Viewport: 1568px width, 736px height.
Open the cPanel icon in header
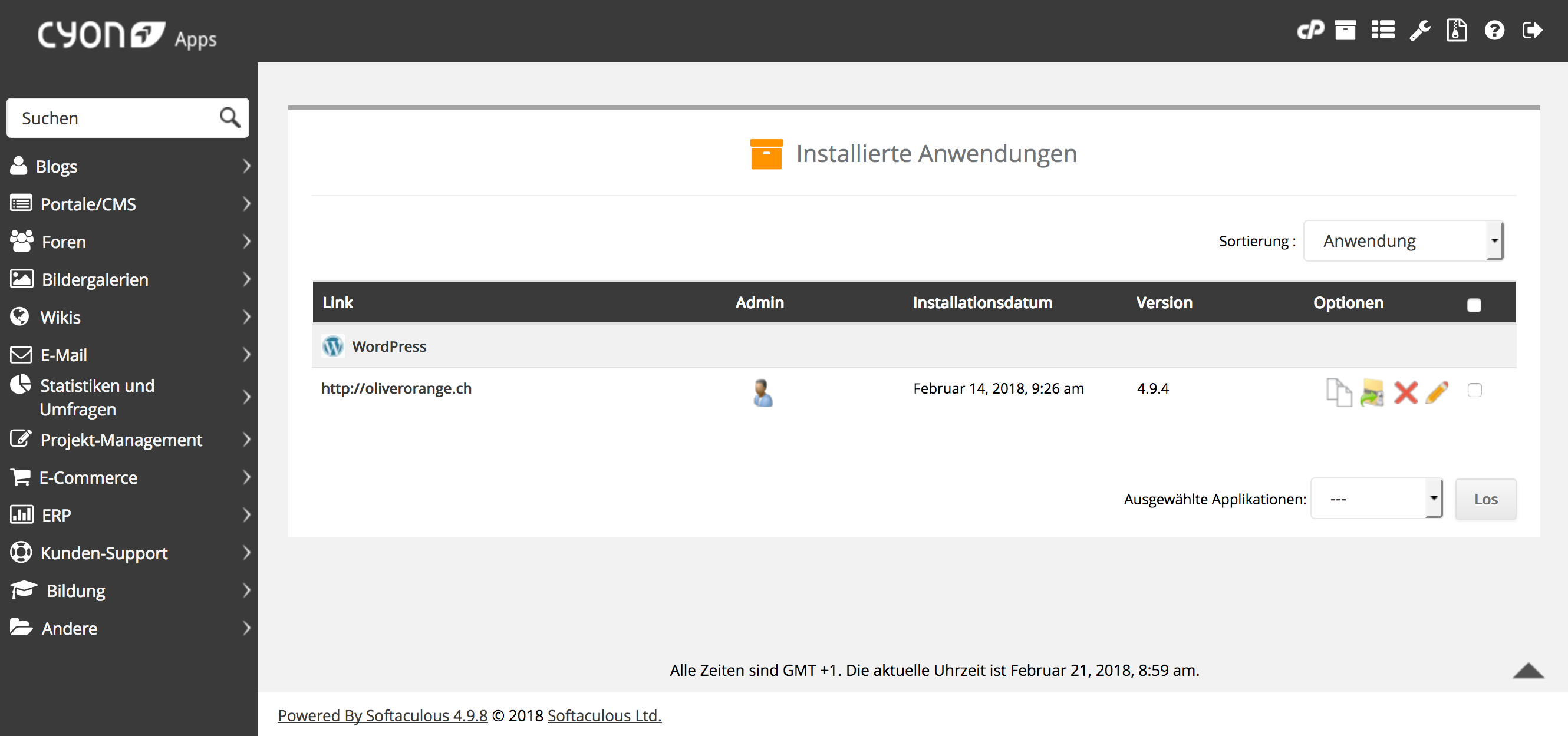coord(1309,30)
